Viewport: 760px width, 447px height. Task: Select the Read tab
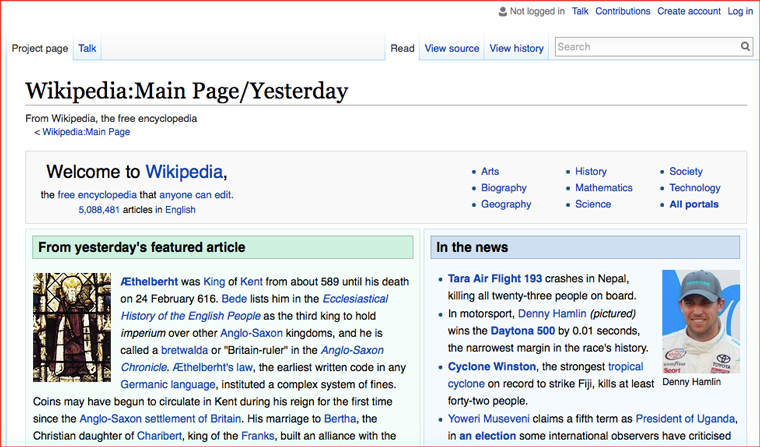402,48
